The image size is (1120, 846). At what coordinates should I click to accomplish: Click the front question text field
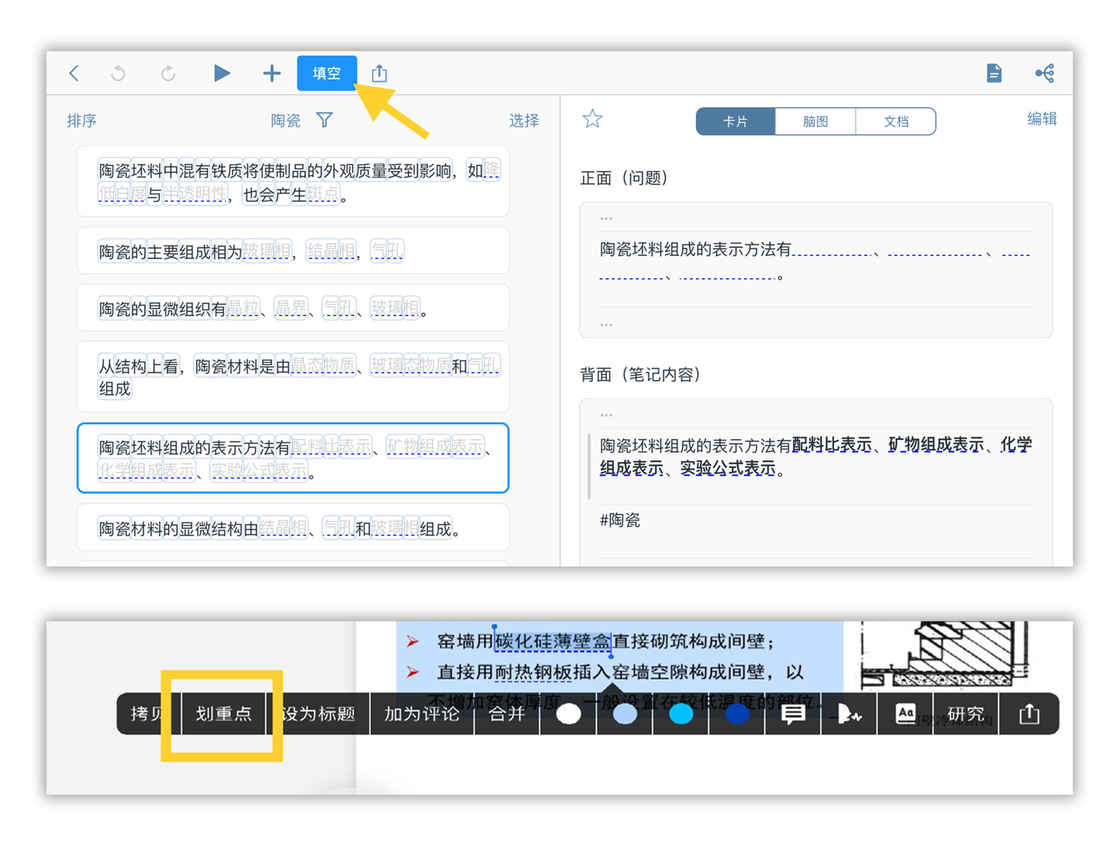[816, 270]
